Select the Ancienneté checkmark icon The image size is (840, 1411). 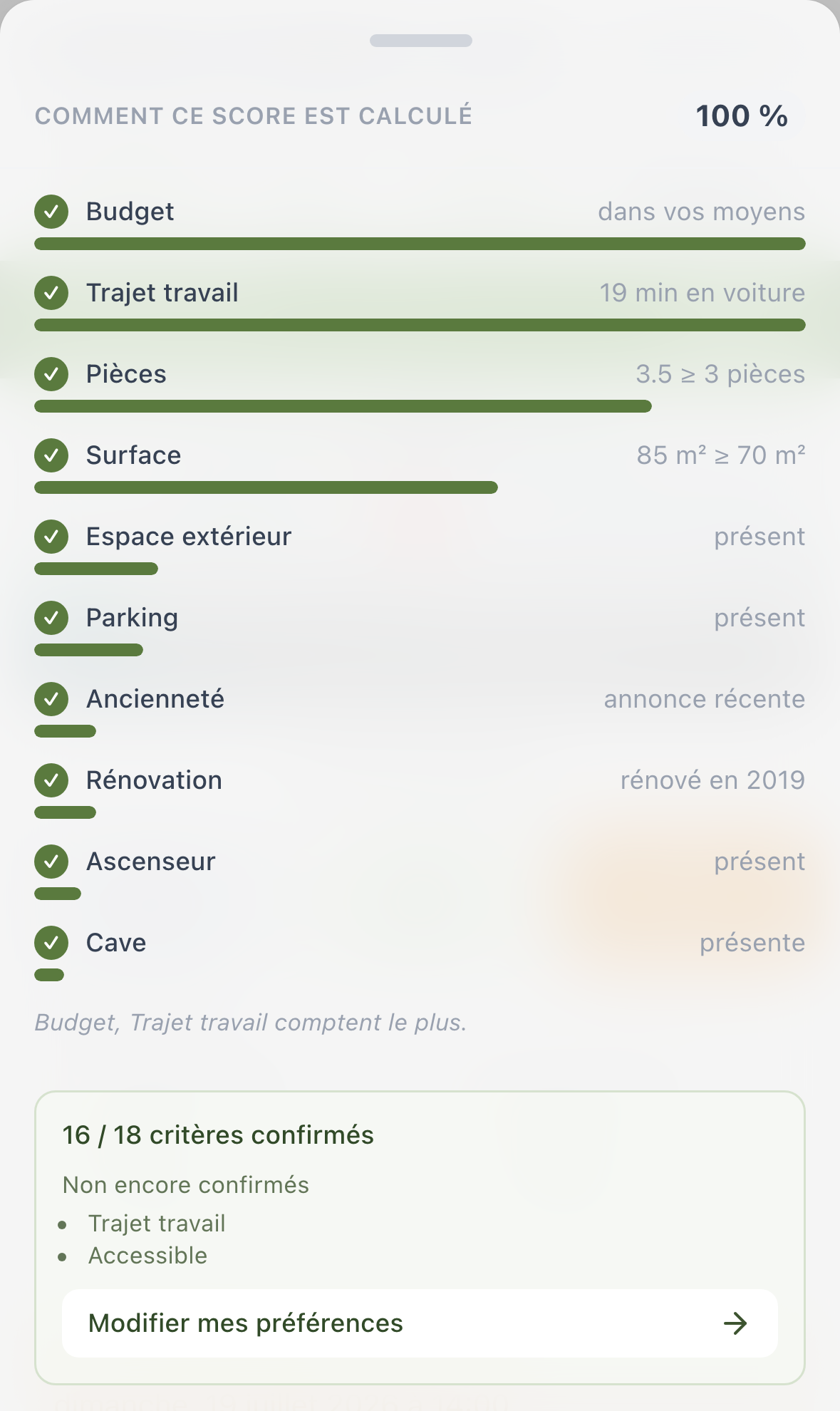[x=51, y=699]
